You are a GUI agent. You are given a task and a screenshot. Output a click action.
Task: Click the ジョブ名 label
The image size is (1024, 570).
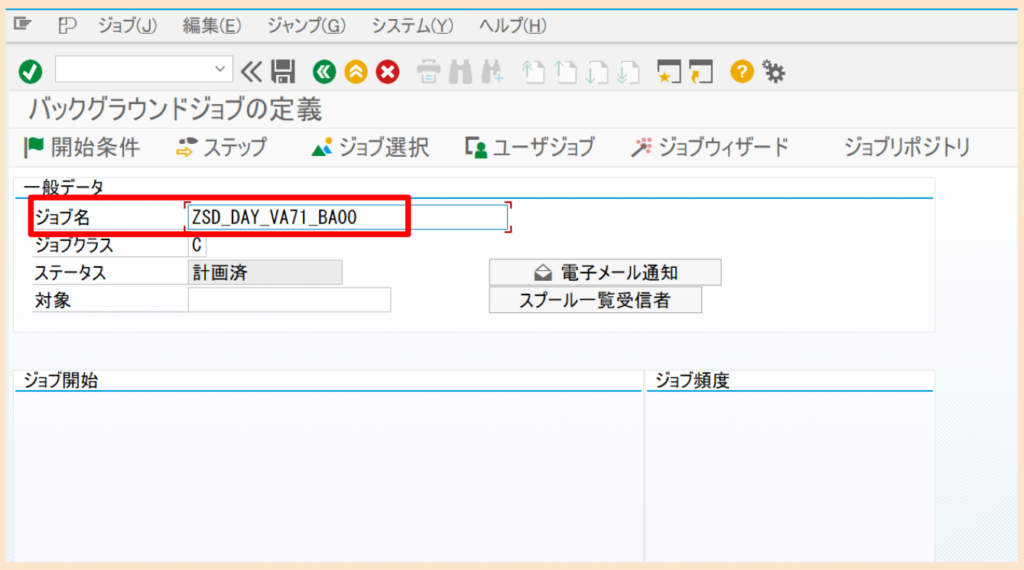pos(62,217)
